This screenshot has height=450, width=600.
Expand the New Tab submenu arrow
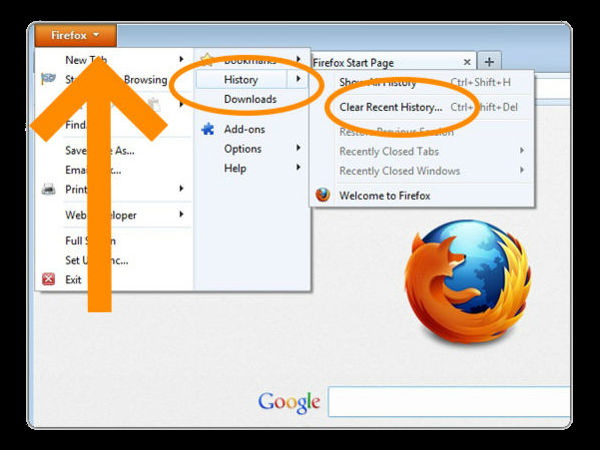coord(181,59)
